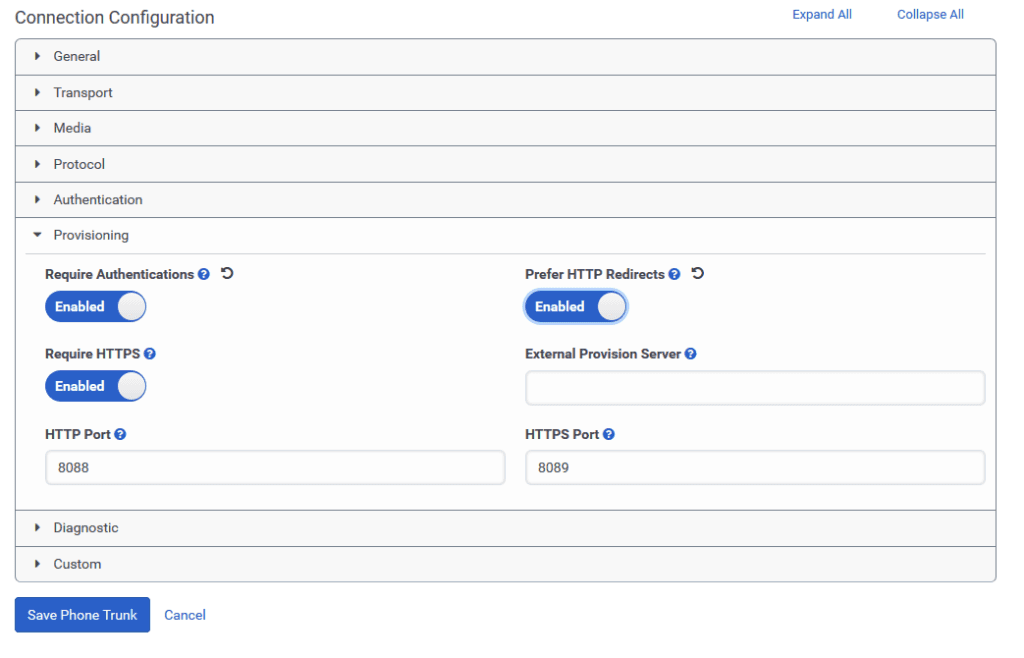Disable the Require Authentications toggle

click(x=96, y=307)
